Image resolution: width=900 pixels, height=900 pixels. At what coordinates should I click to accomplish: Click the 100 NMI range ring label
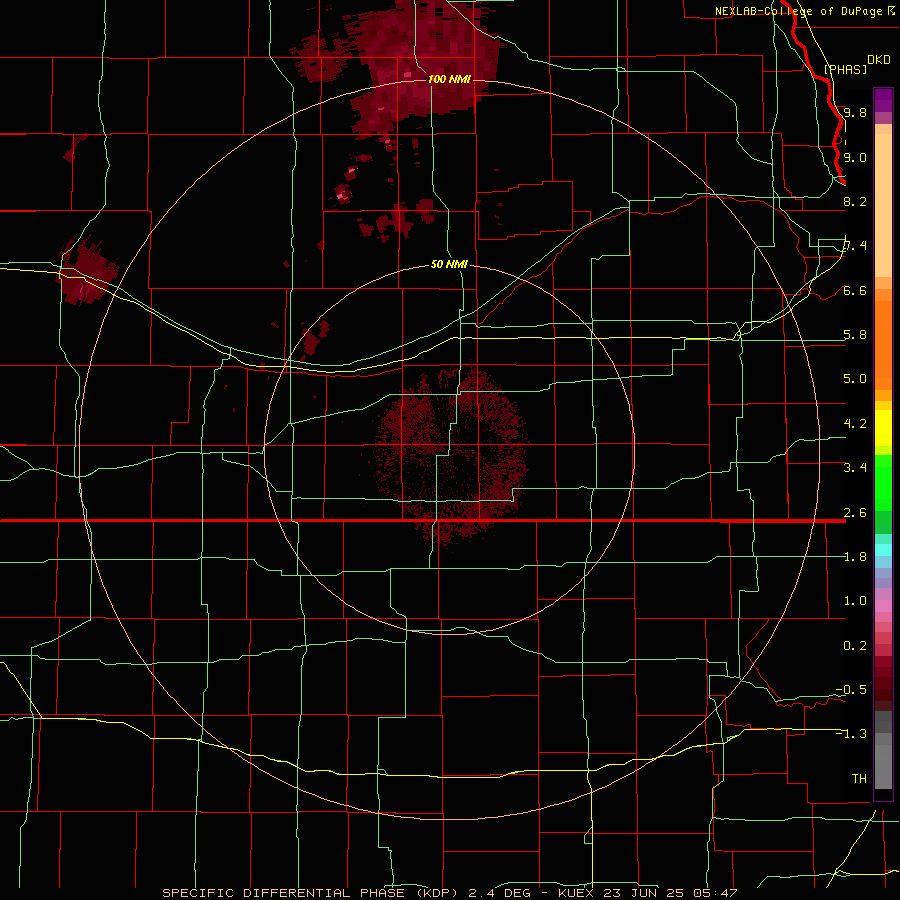tap(449, 79)
